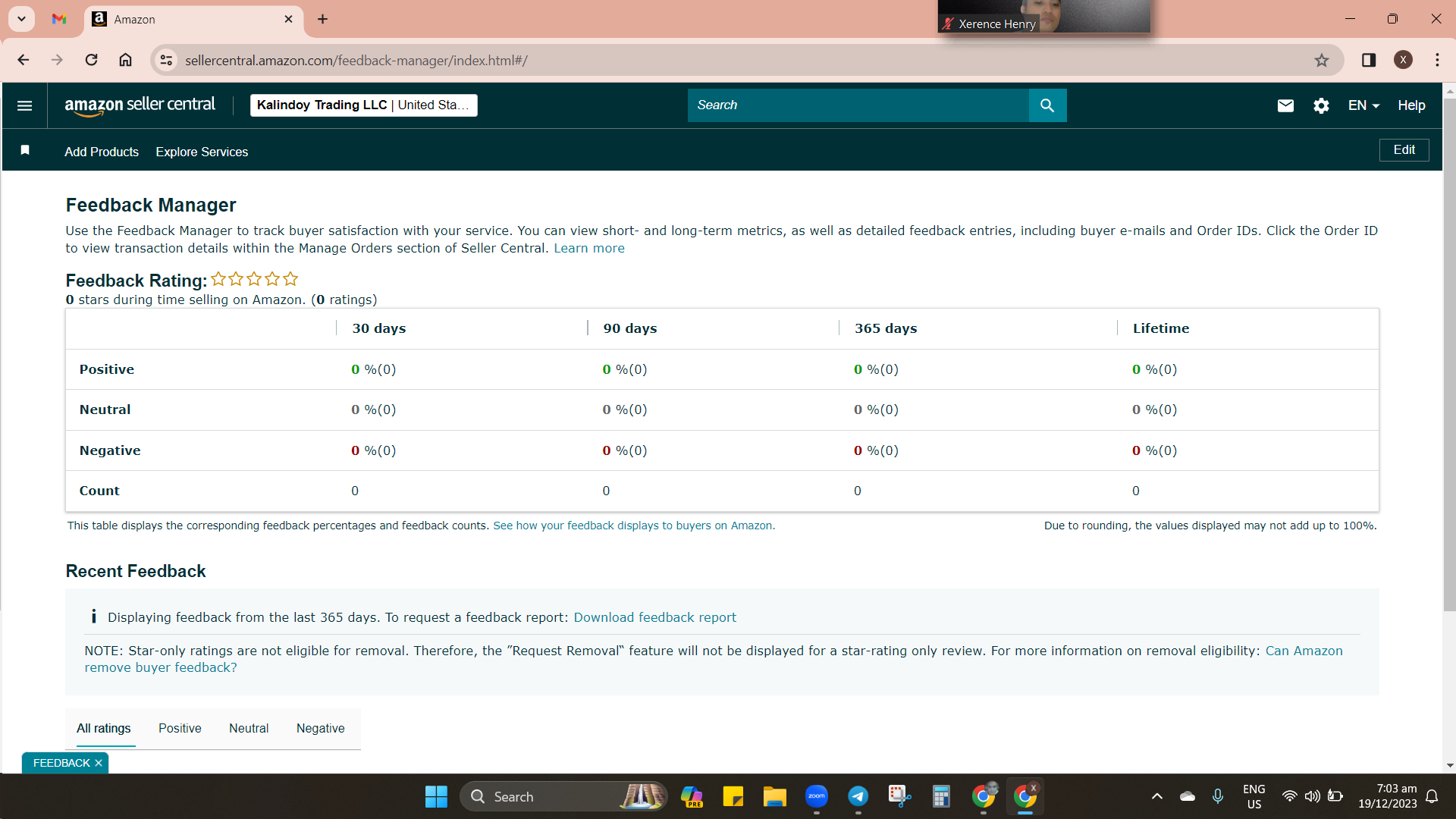Click the browser forward arrow
The width and height of the screenshot is (1456, 819).
tap(57, 60)
